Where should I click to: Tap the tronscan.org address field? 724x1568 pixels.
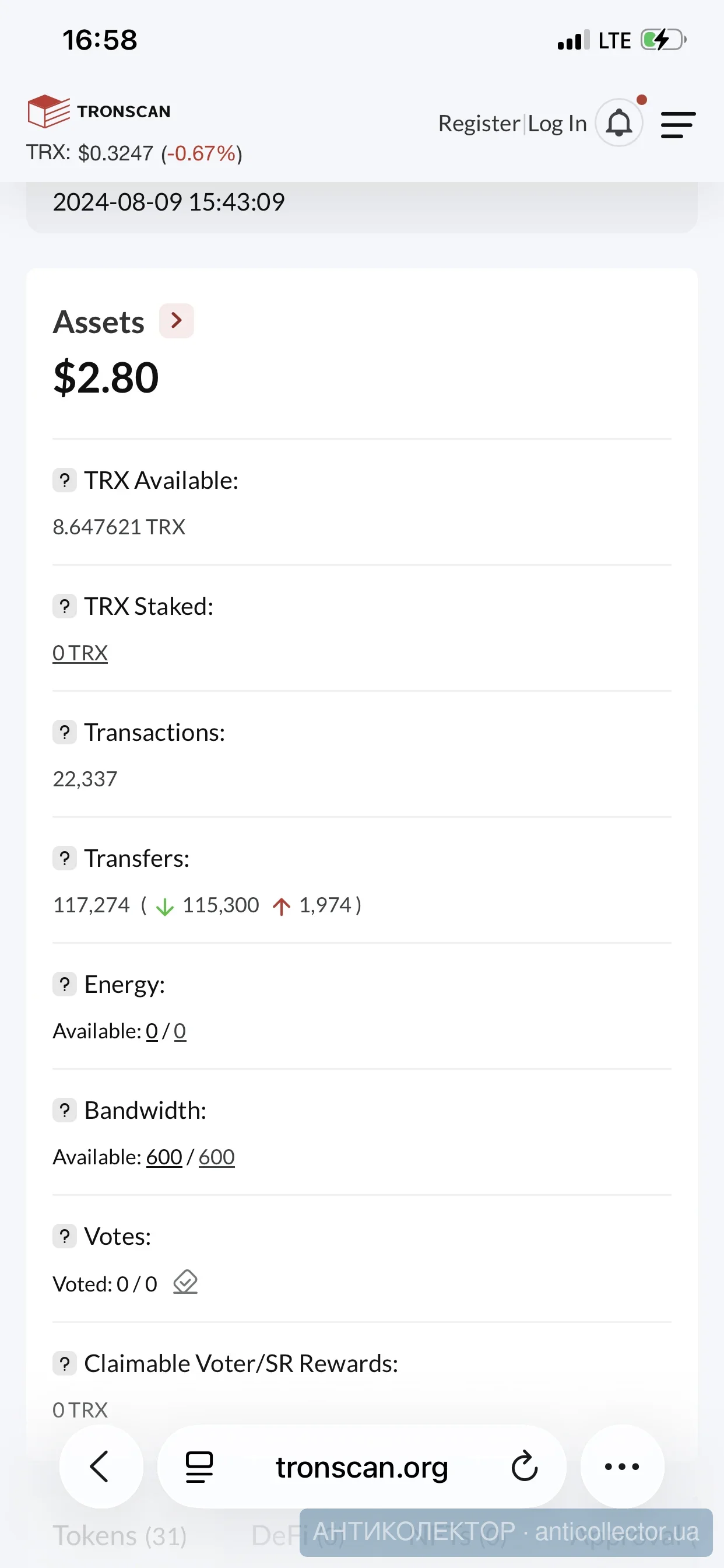click(x=361, y=1466)
